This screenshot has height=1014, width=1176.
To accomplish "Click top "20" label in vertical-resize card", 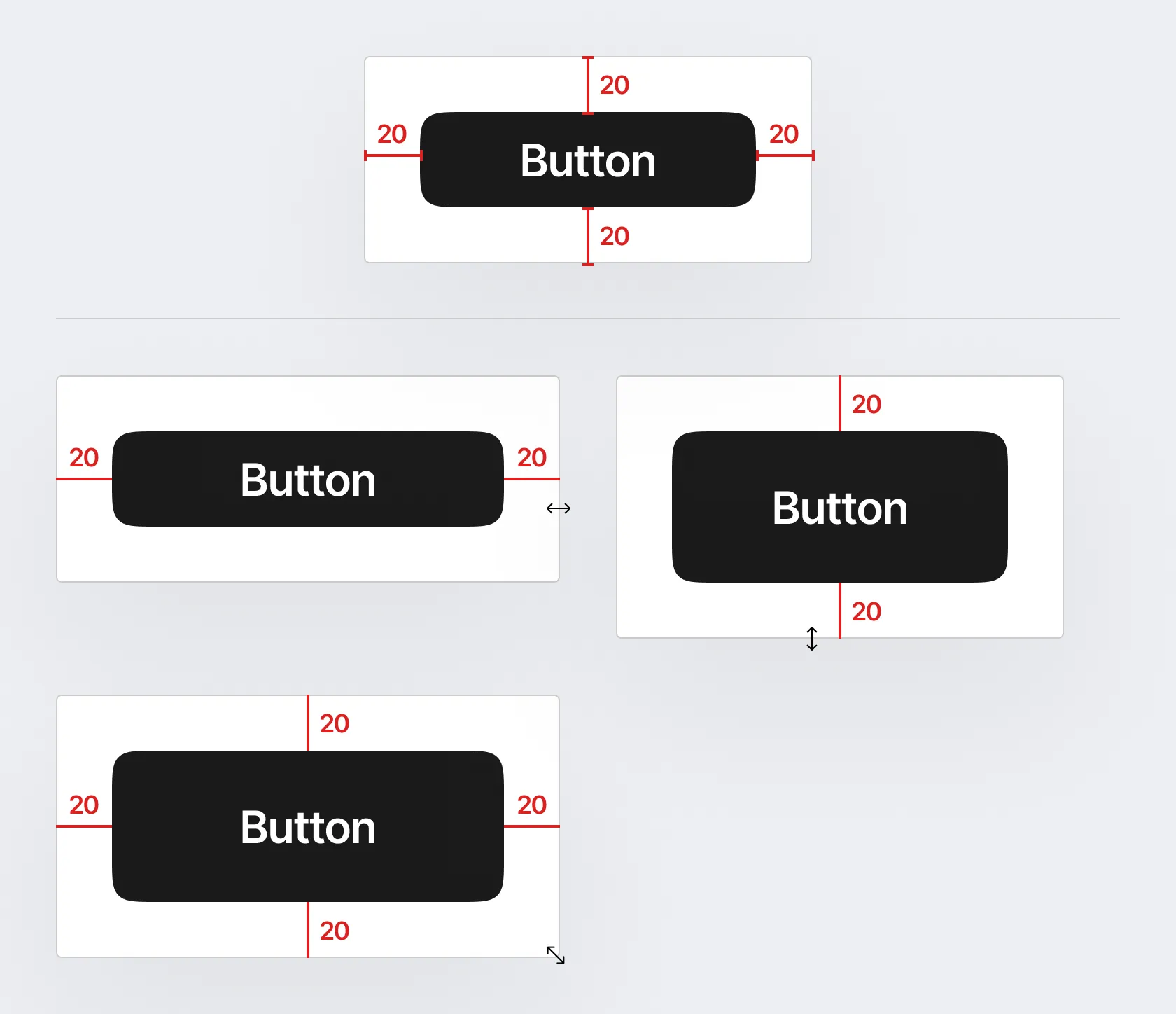I will coord(867,405).
